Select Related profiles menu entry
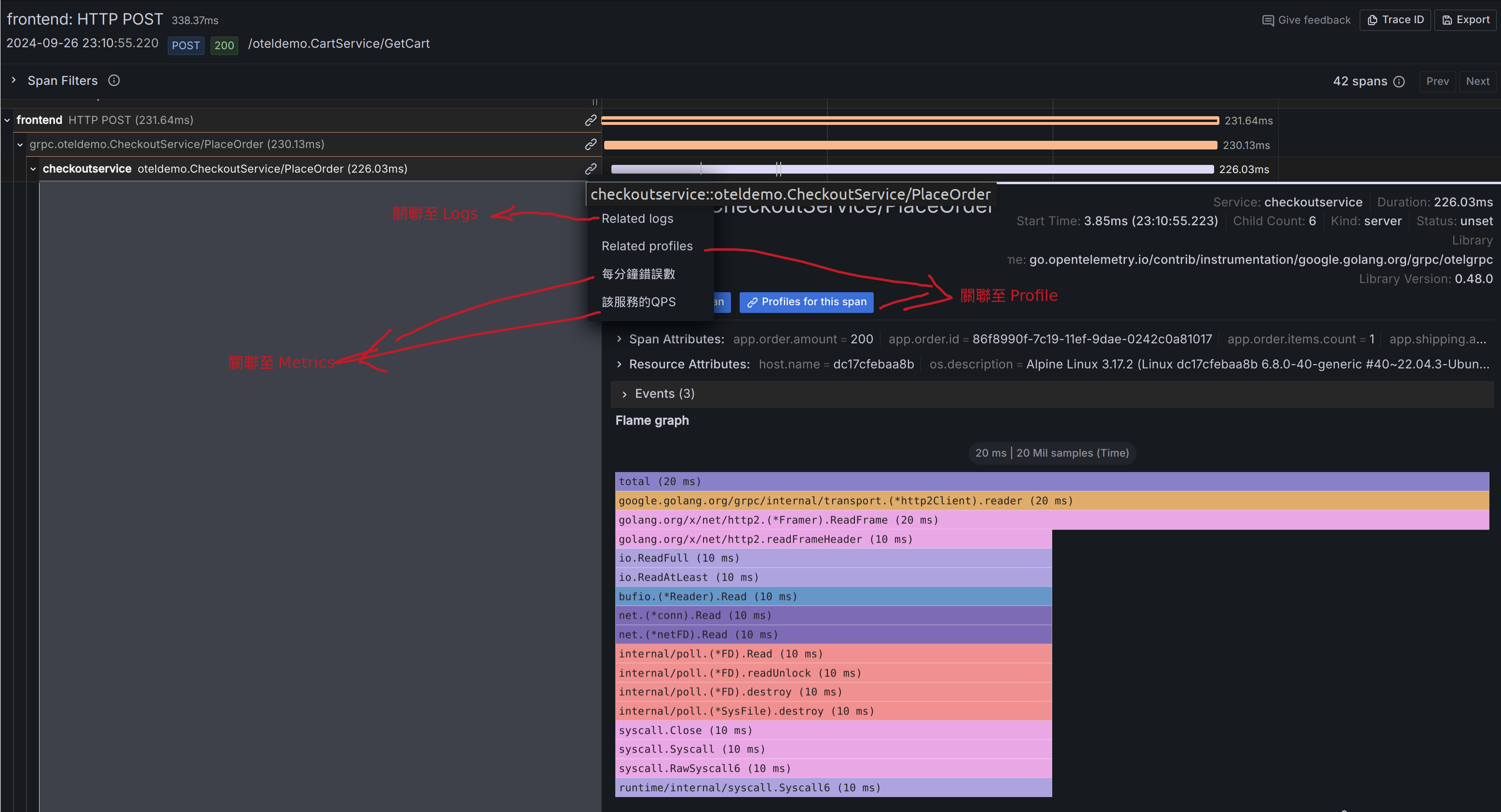The image size is (1501, 812). pos(647,246)
